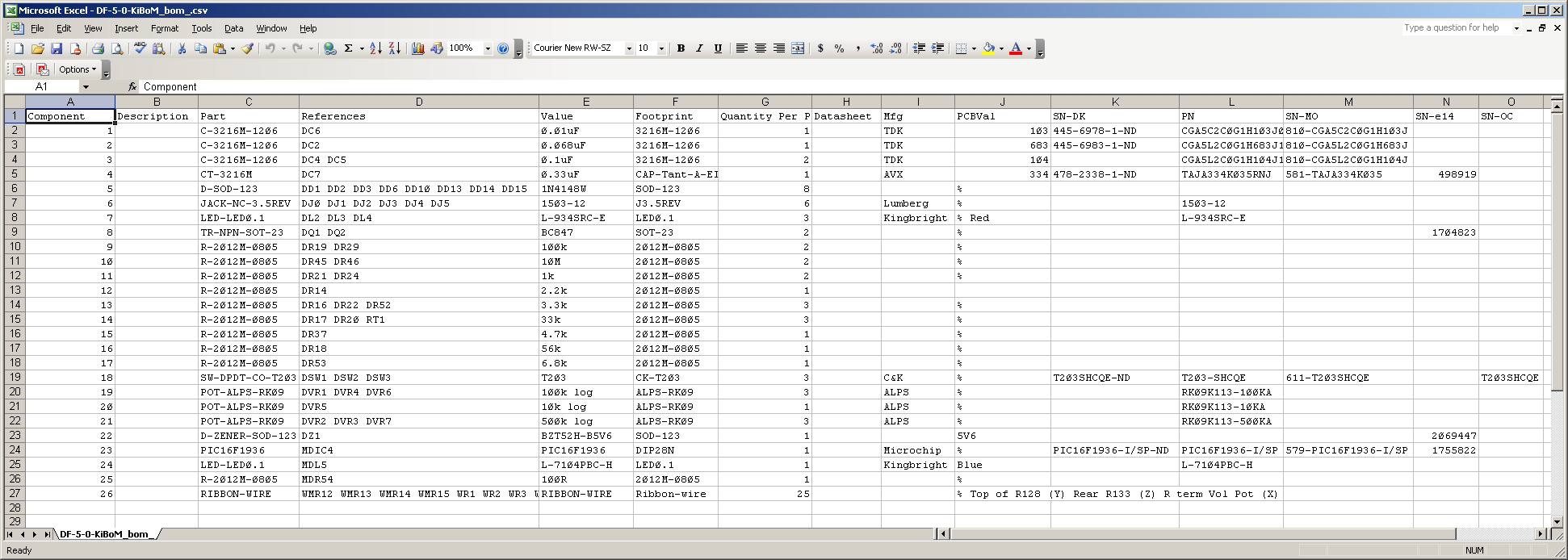The height and width of the screenshot is (560, 1568).
Task: Center cell text
Action: coord(760,48)
